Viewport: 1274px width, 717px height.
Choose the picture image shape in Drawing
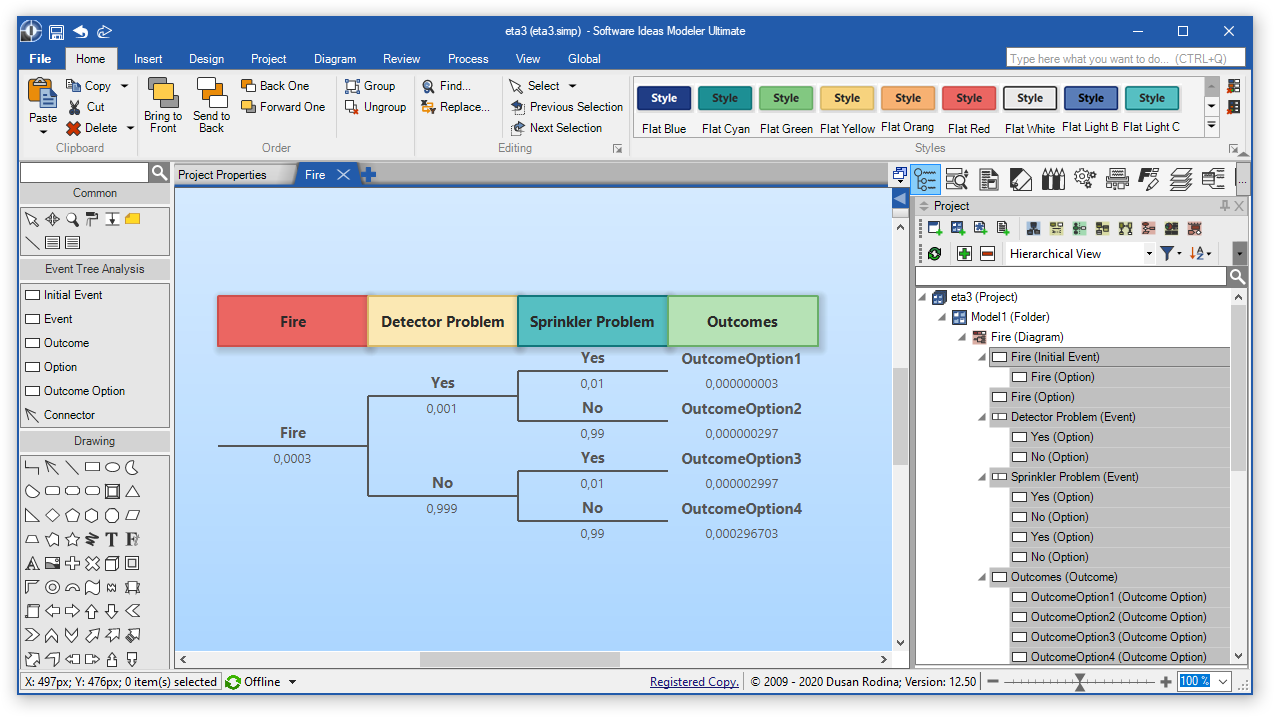tap(52, 563)
